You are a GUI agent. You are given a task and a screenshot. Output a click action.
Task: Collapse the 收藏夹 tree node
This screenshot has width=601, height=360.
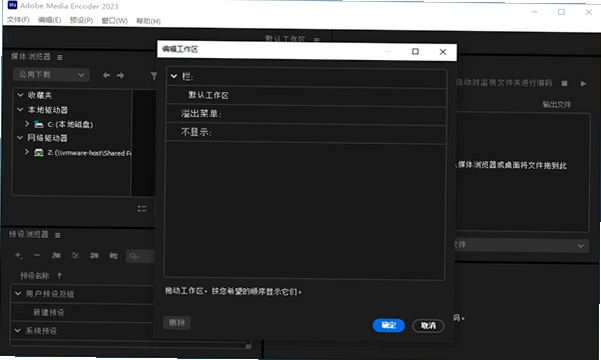pyautogui.click(x=20, y=95)
